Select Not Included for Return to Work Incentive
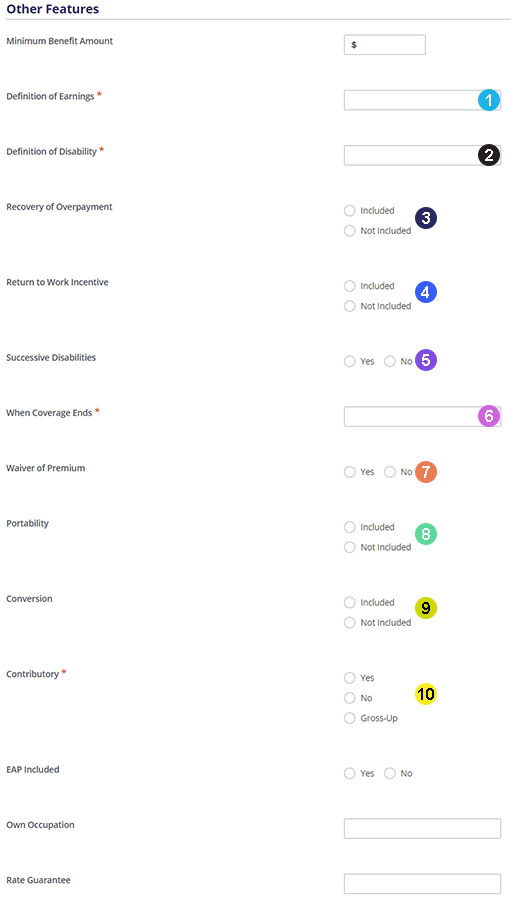The image size is (511, 908). point(349,306)
